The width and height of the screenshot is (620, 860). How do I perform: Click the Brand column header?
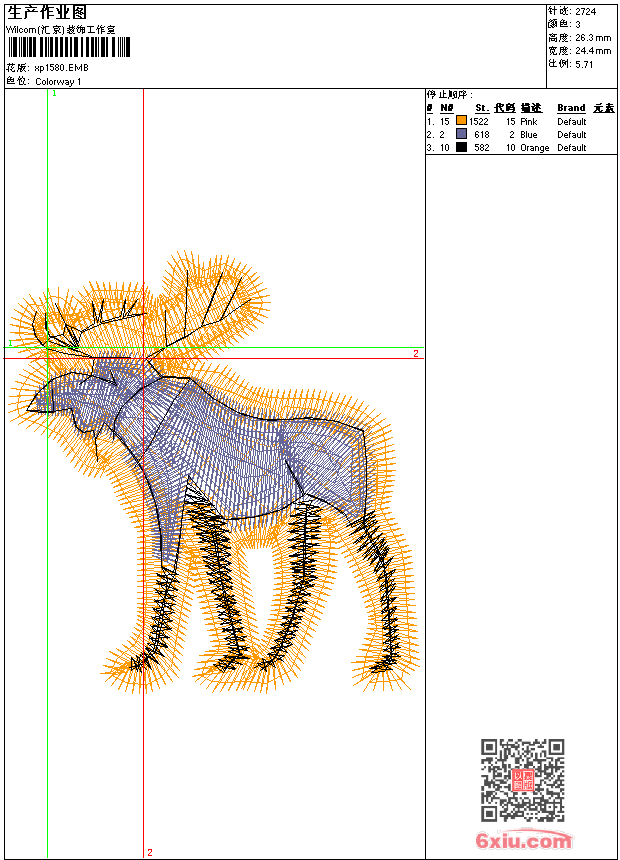click(571, 108)
